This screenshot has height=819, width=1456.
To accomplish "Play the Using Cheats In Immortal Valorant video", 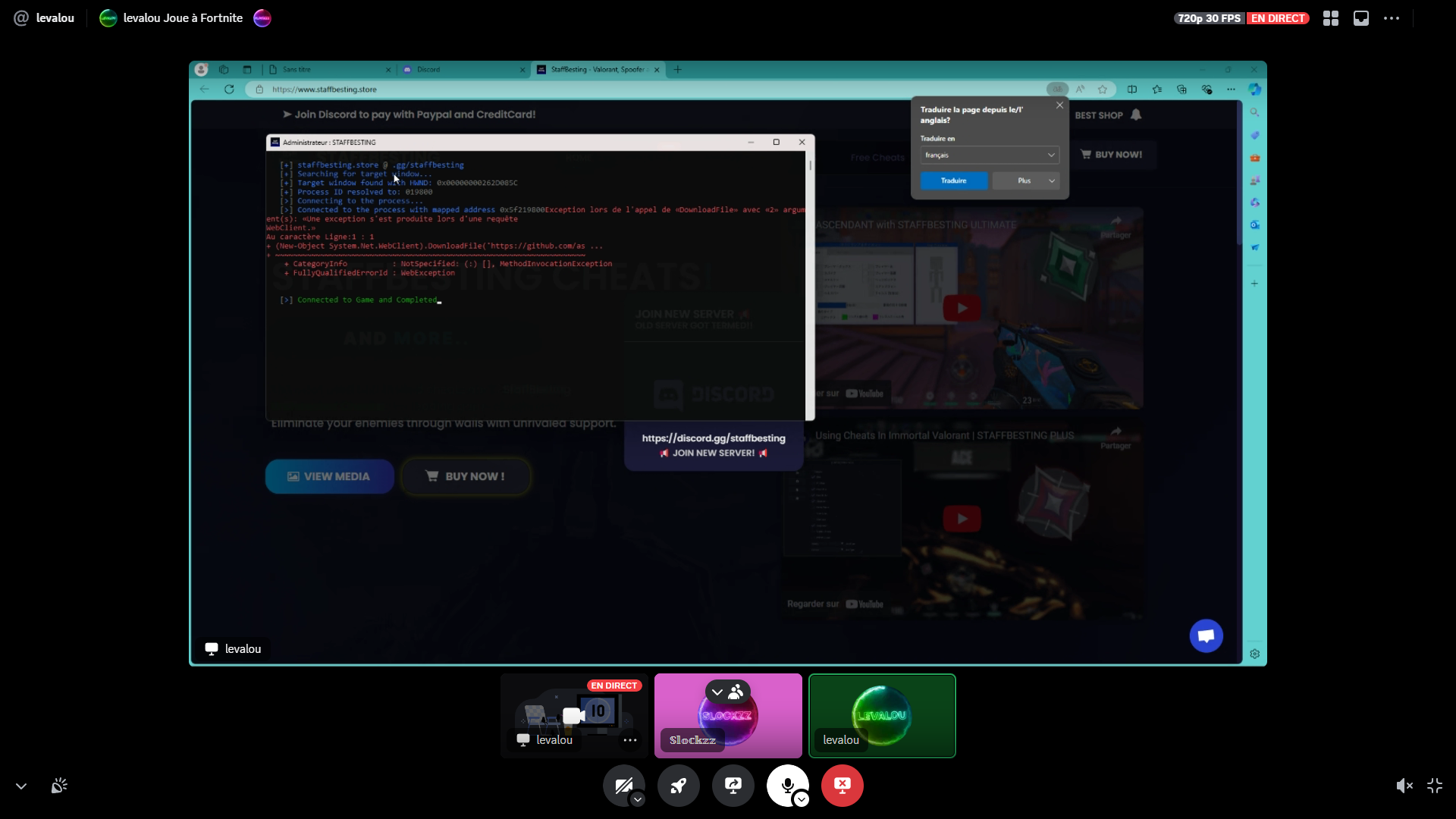I will point(962,519).
